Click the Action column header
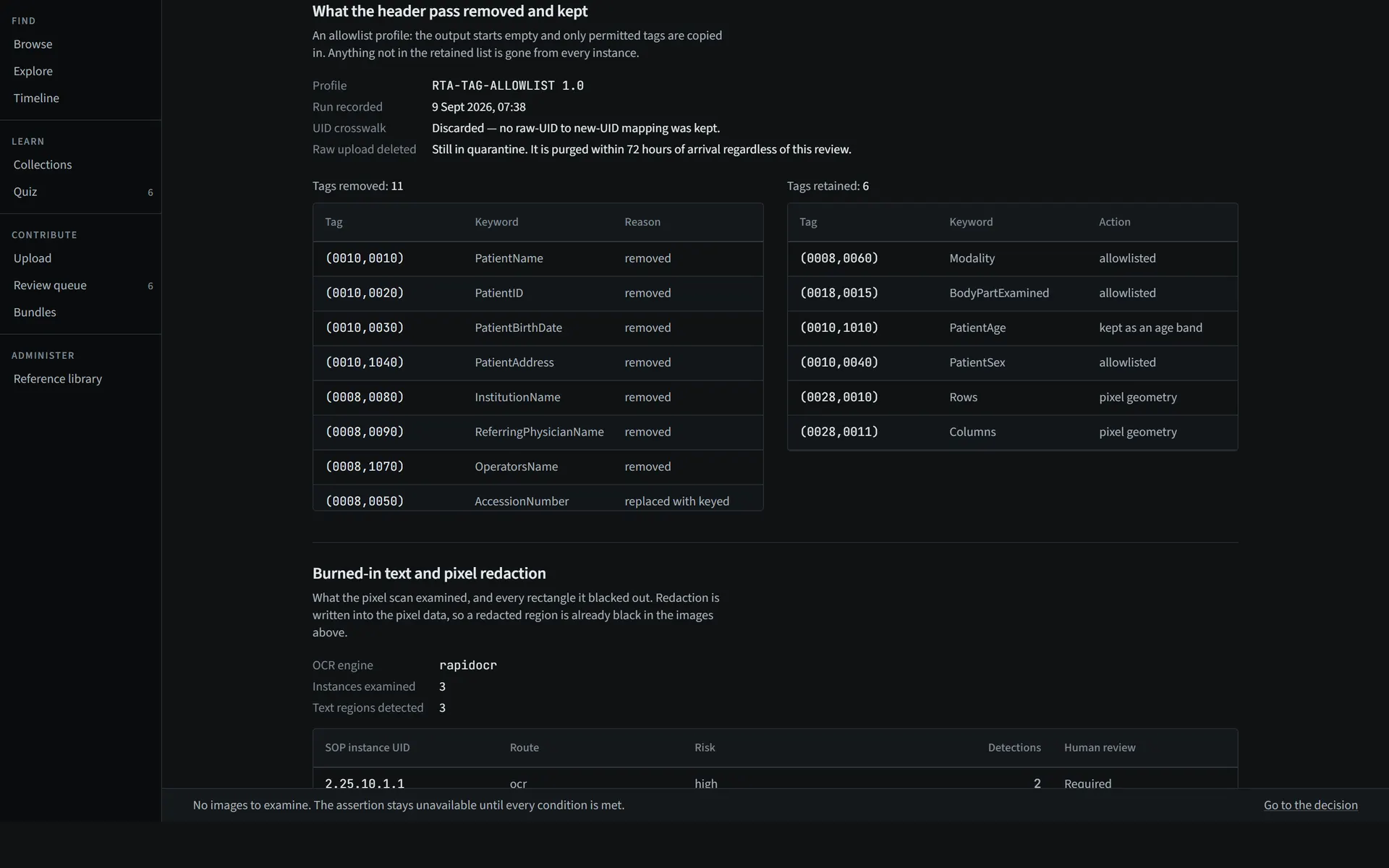 coord(1115,222)
